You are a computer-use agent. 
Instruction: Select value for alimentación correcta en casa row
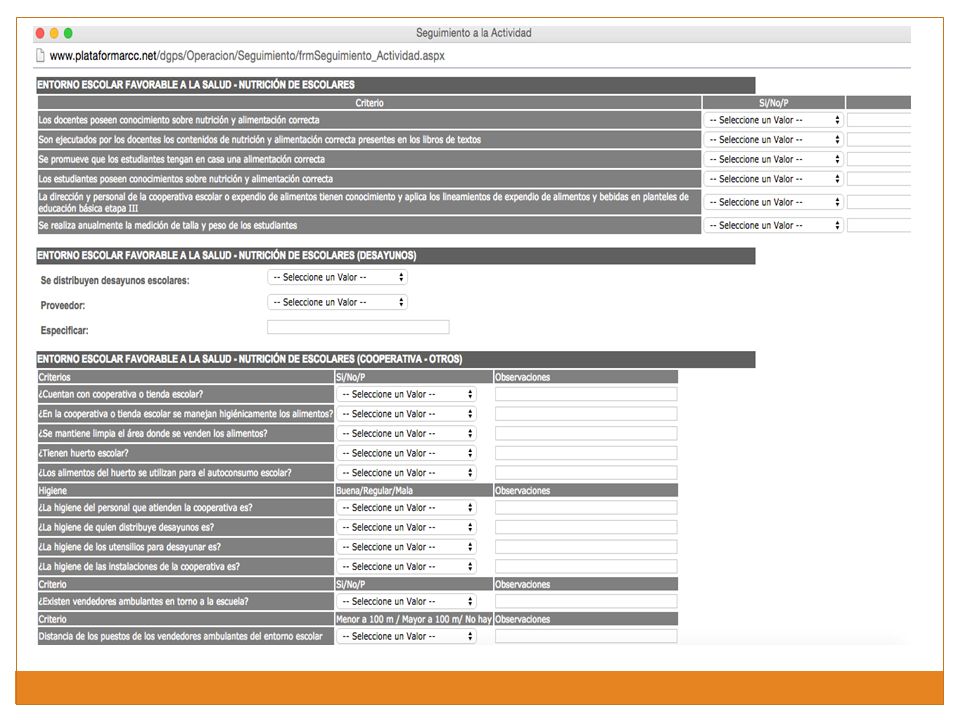click(x=774, y=159)
